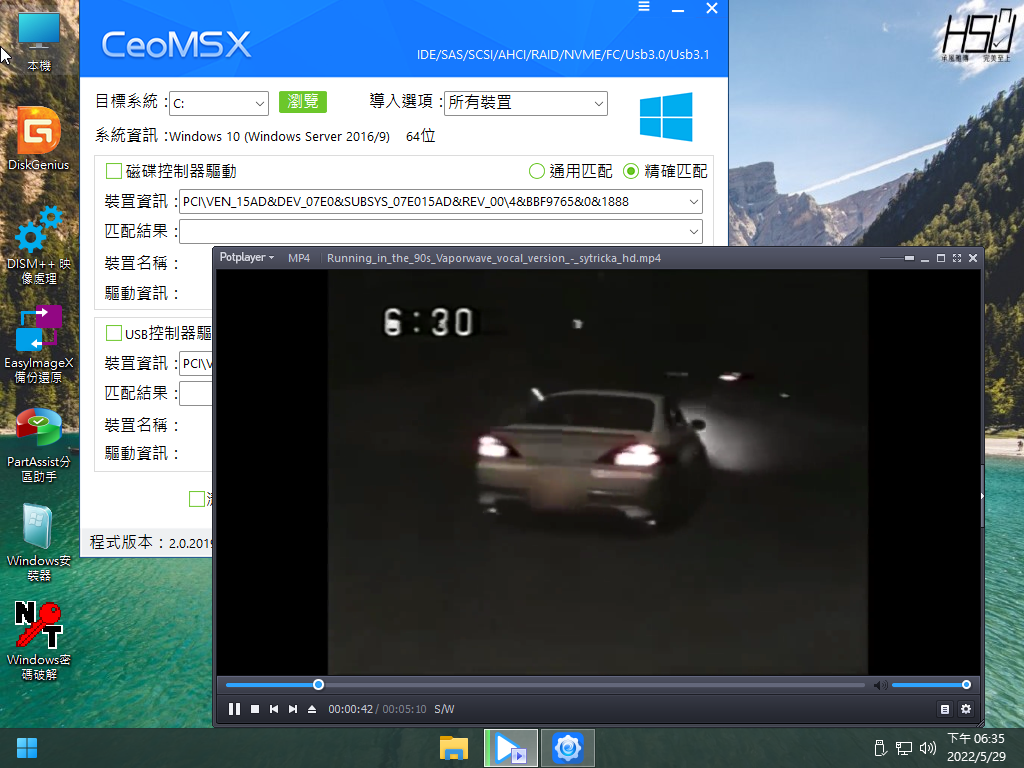The image size is (1024, 768).
Task: Mute Potplayer using speaker icon
Action: point(880,685)
